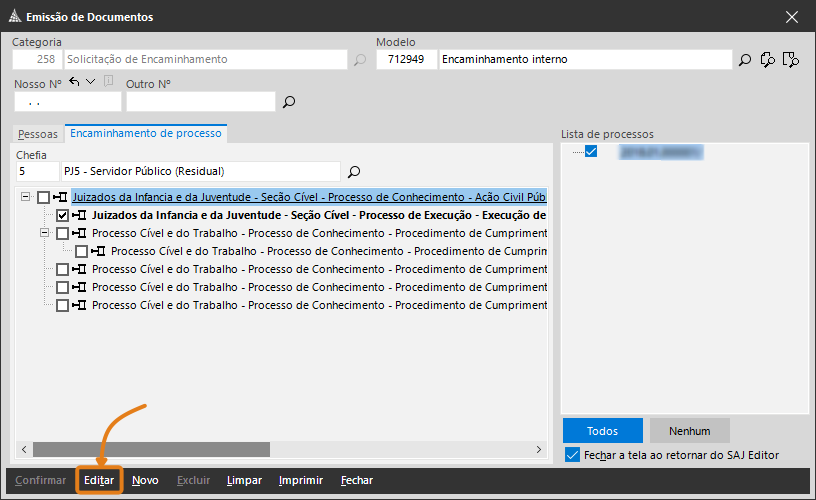The image size is (816, 500).
Task: Open the dropdown arrow beside Nosso Nº
Action: coord(91,82)
